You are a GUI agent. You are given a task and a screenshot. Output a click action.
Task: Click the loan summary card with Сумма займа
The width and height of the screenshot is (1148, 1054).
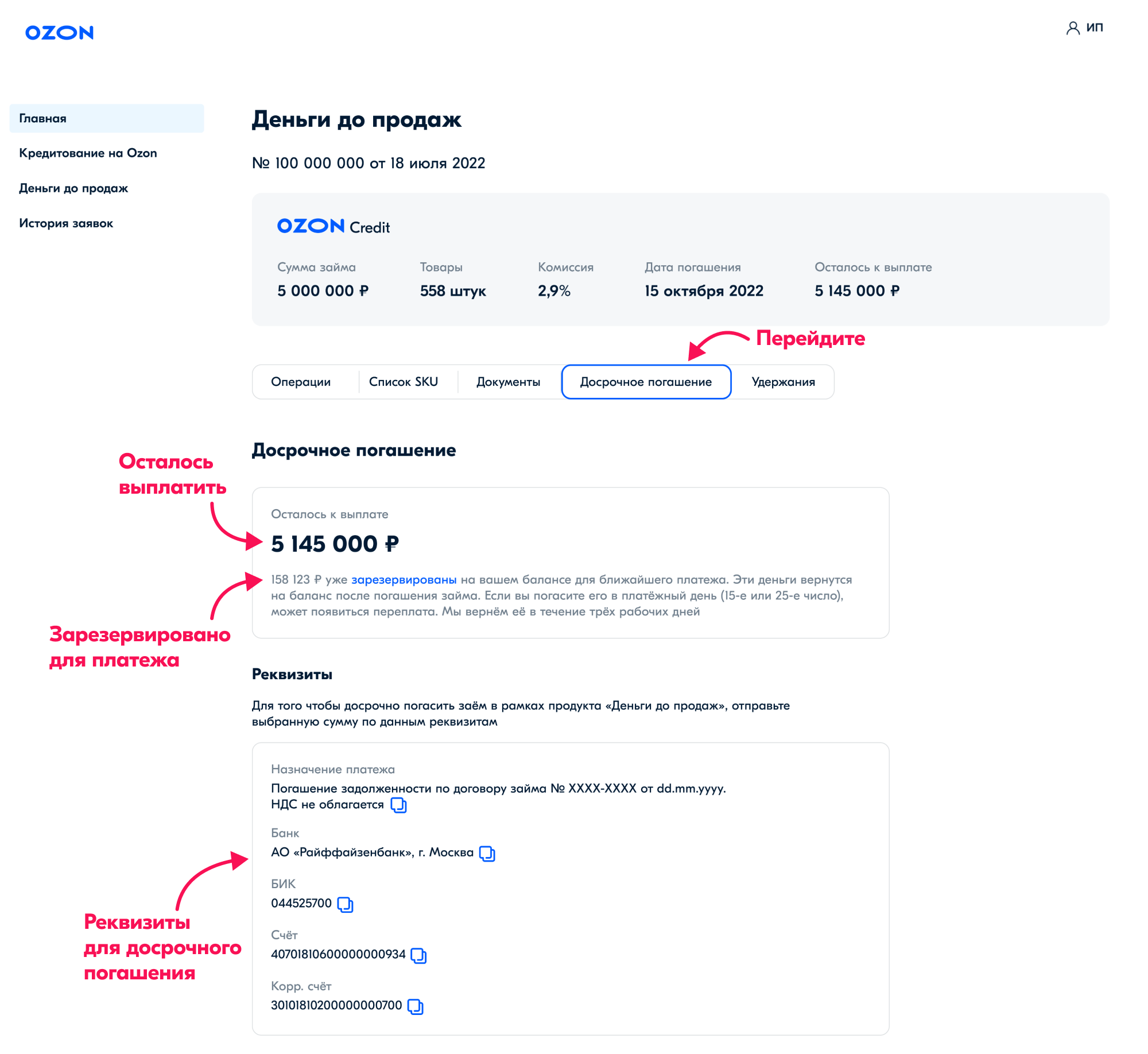click(x=681, y=258)
